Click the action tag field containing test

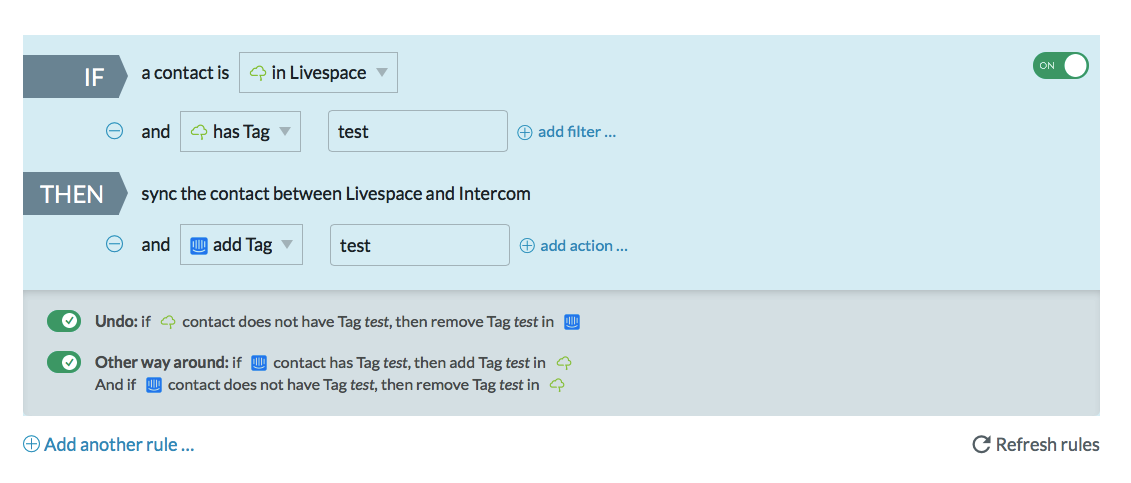420,245
